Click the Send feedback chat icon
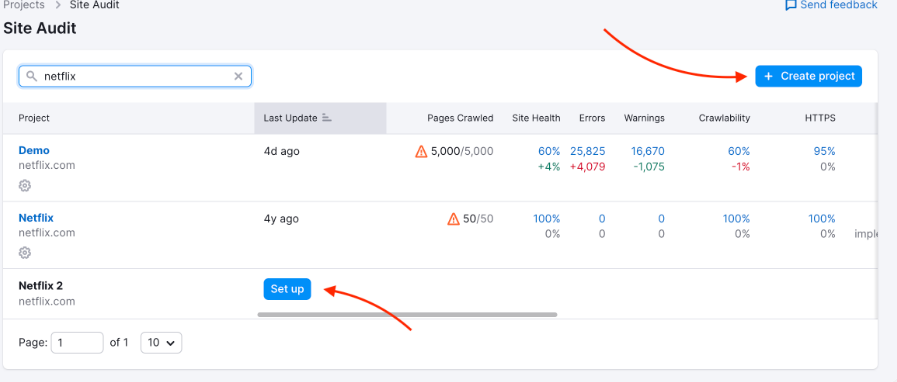897x382 pixels. (x=791, y=5)
